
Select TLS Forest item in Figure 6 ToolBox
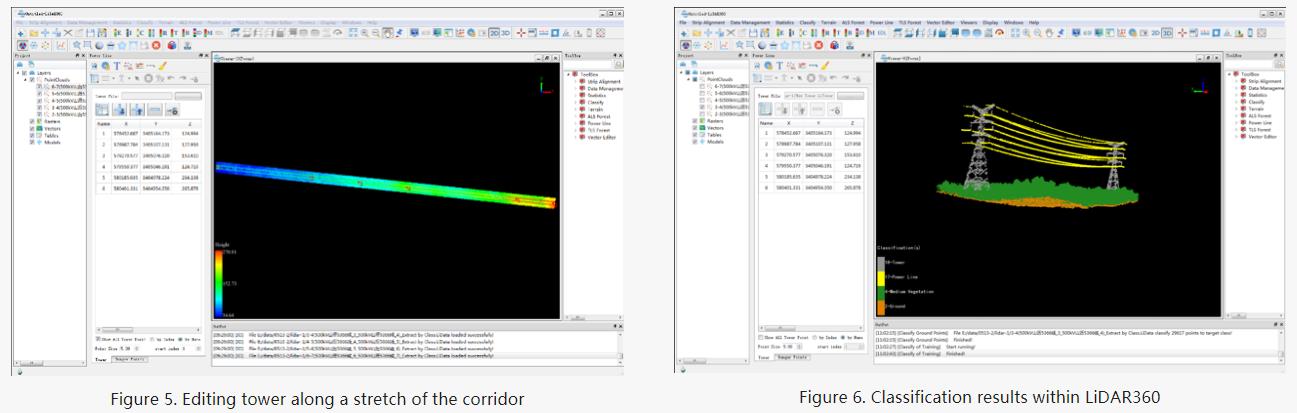pyautogui.click(x=1258, y=132)
